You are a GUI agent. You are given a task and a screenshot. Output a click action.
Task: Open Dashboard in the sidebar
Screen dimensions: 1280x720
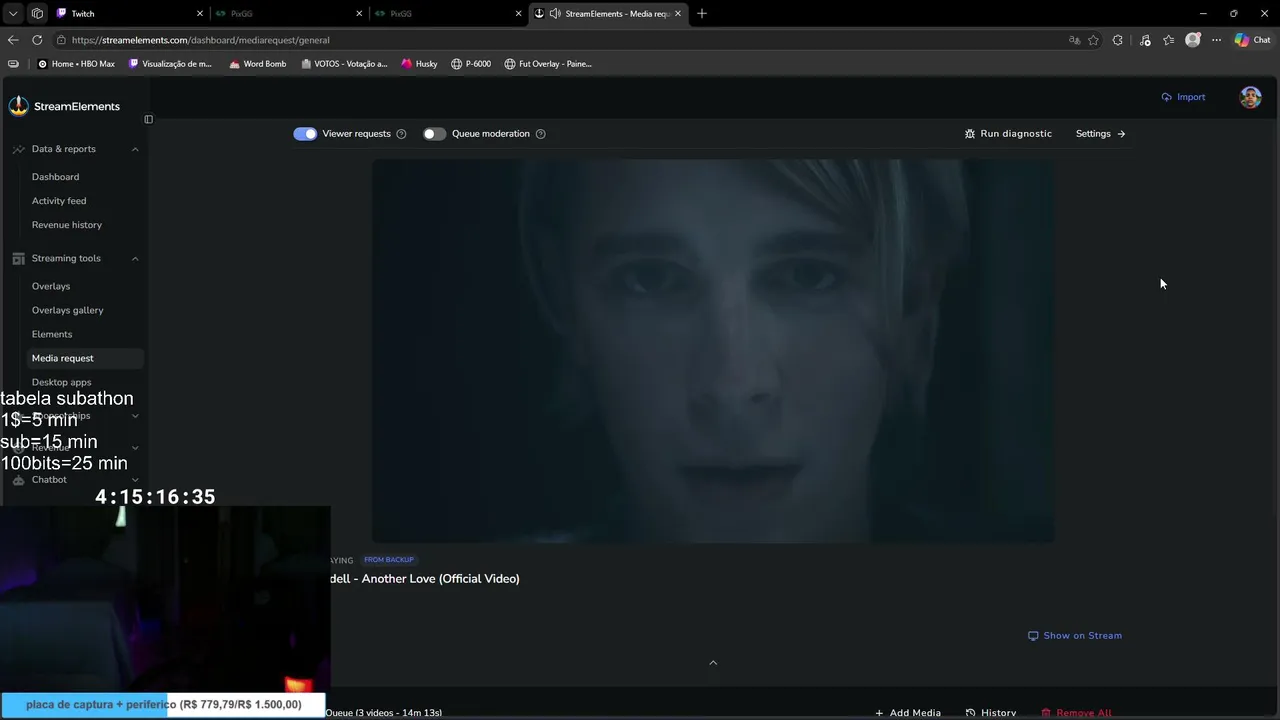tap(55, 177)
